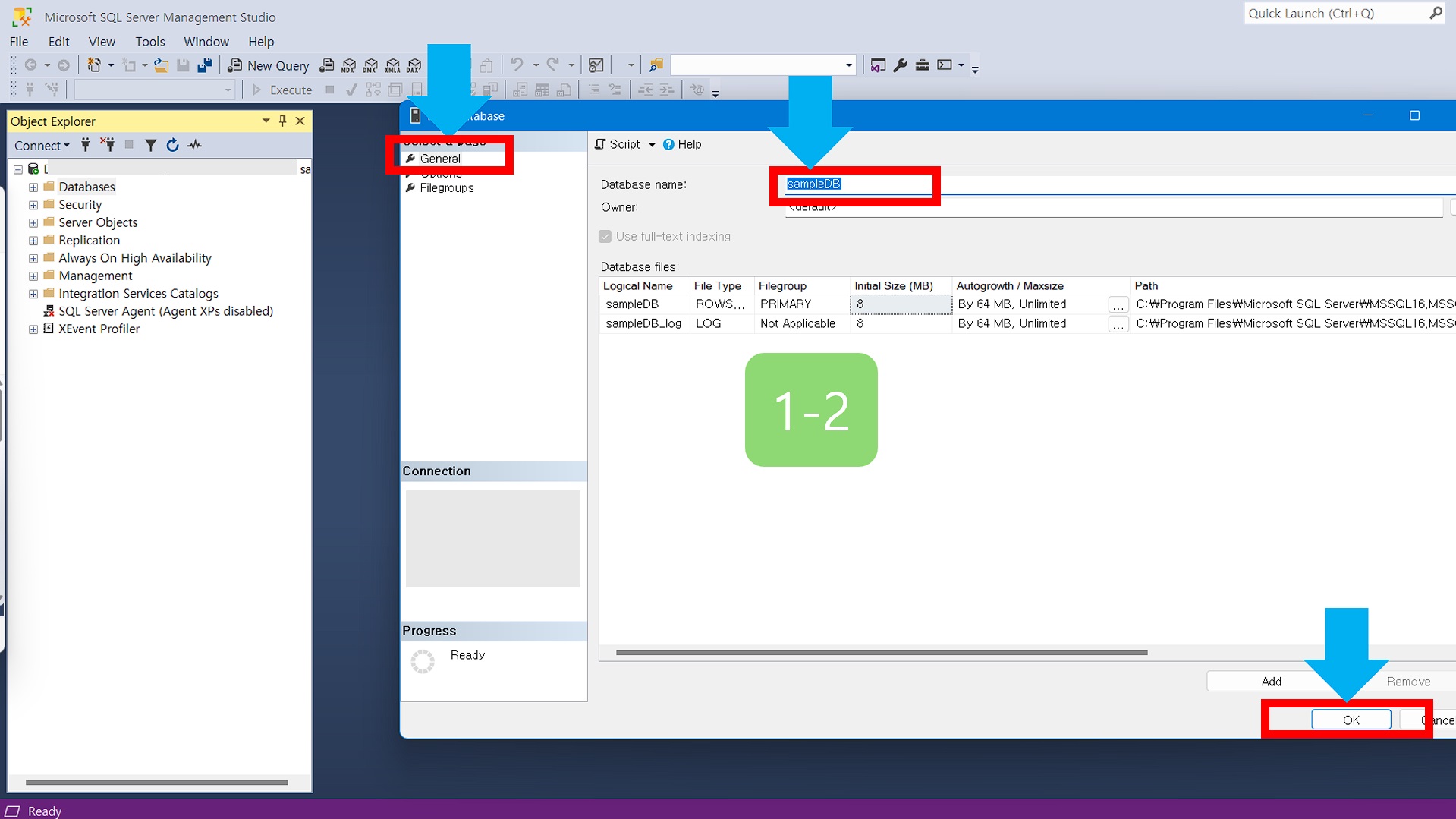The image size is (1456, 819).
Task: Click Connect Object Explorer plug icon
Action: point(86,145)
